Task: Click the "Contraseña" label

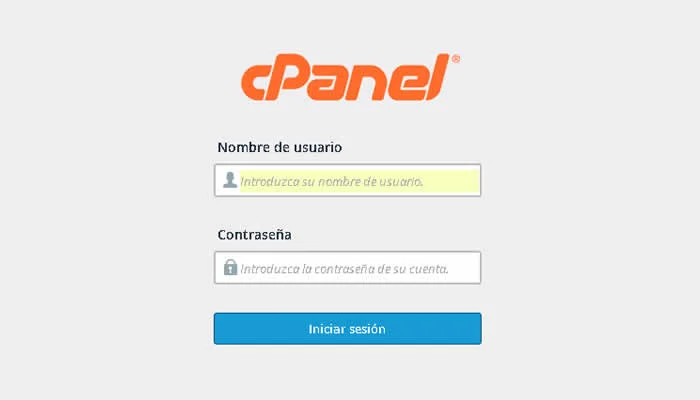Action: click(x=254, y=235)
